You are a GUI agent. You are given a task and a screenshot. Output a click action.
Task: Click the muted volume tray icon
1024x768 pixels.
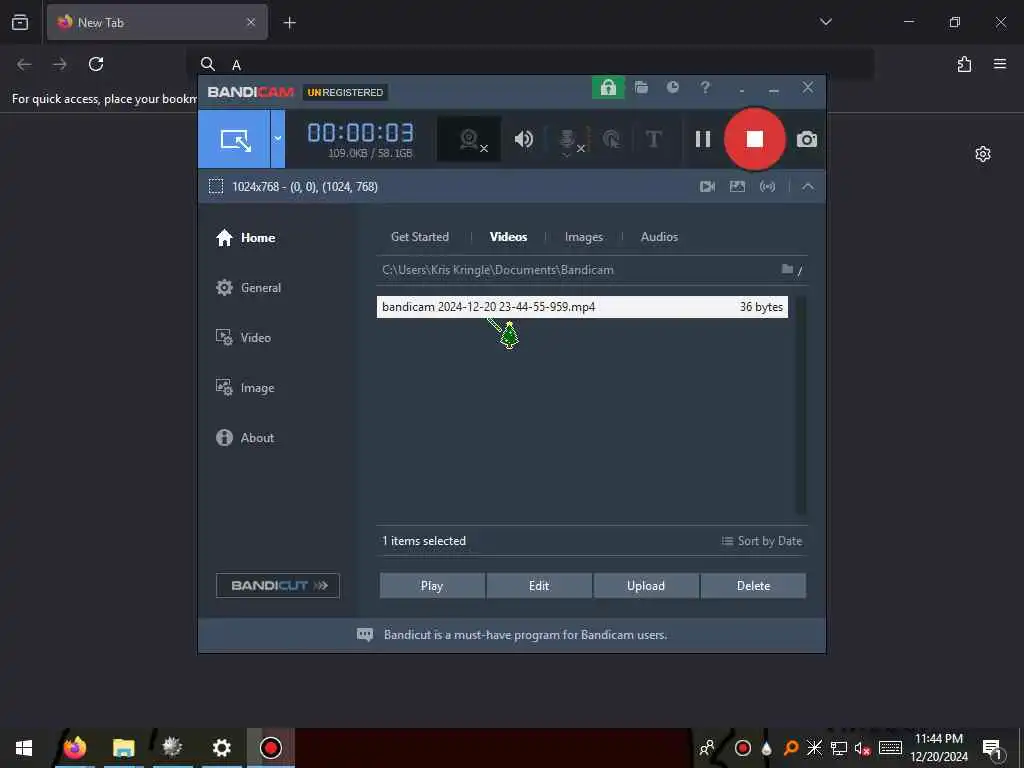(863, 748)
